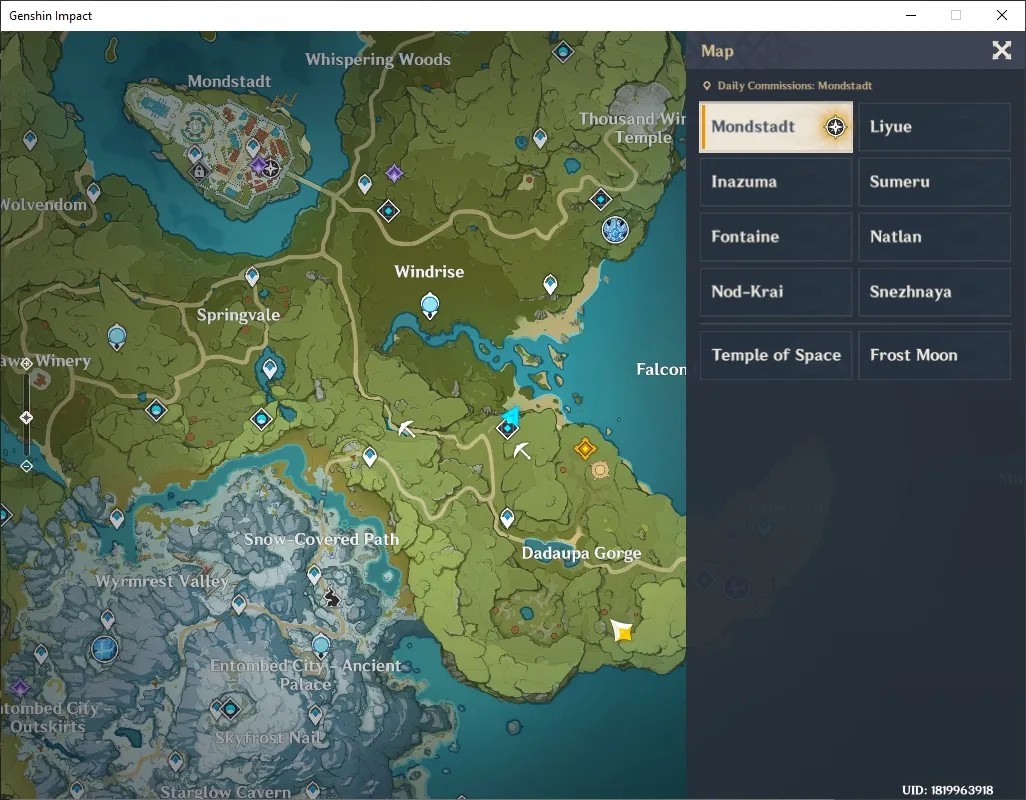Click the round domain icon by east coast
1026x800 pixels.
coord(615,230)
